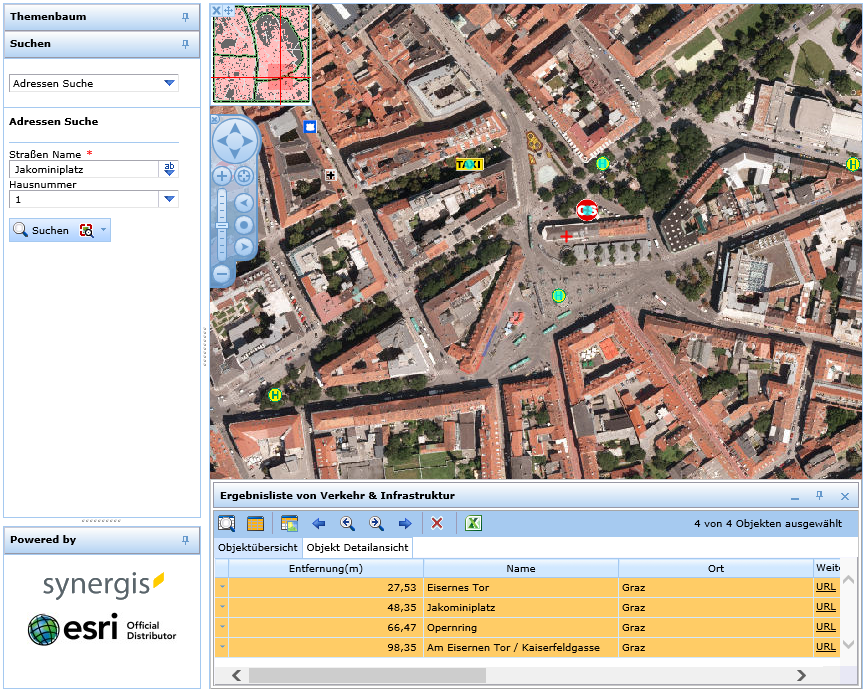Toggle the pin on the Powered by panel

[185, 540]
